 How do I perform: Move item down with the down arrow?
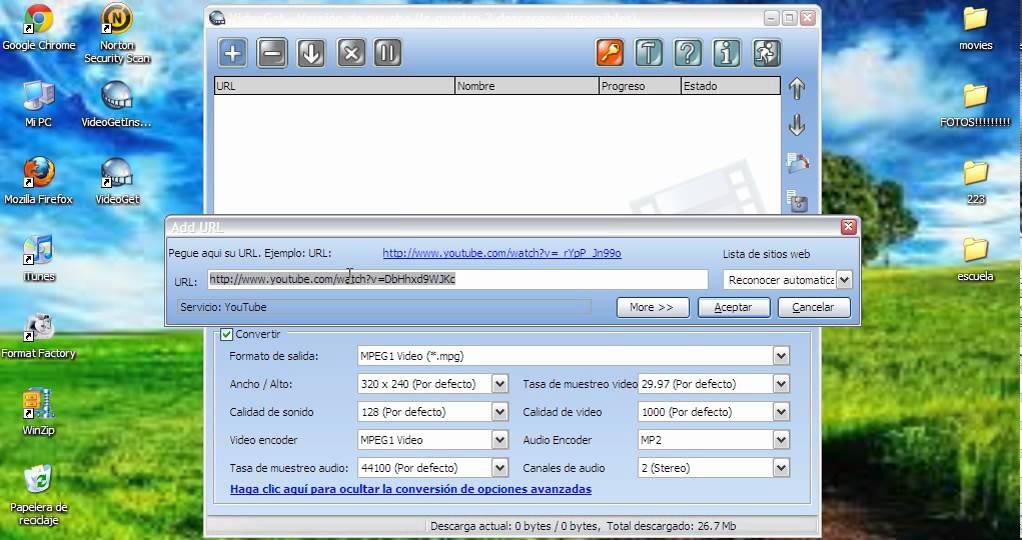(x=796, y=125)
